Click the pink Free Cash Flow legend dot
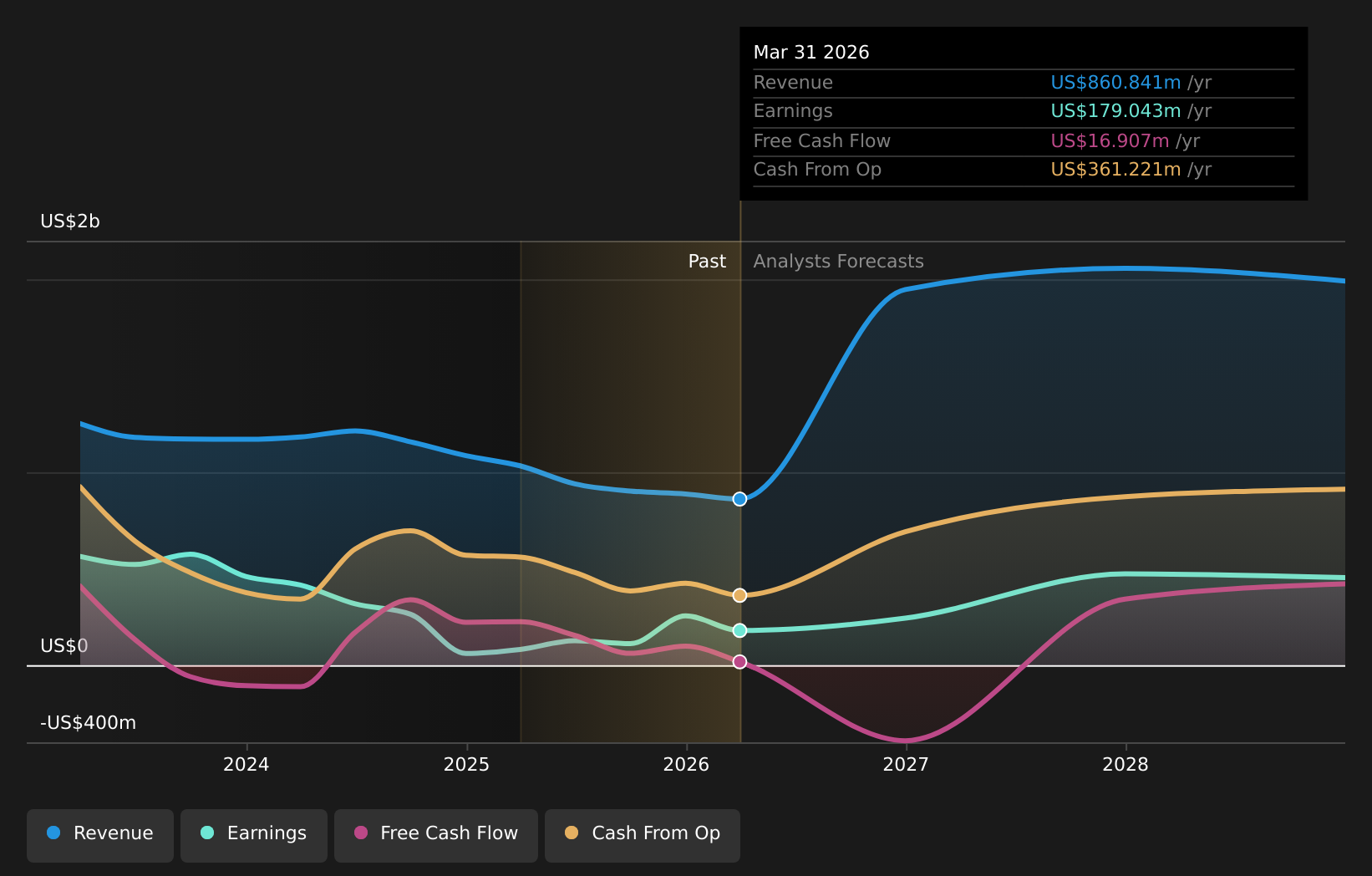The width and height of the screenshot is (1372, 876). [361, 833]
